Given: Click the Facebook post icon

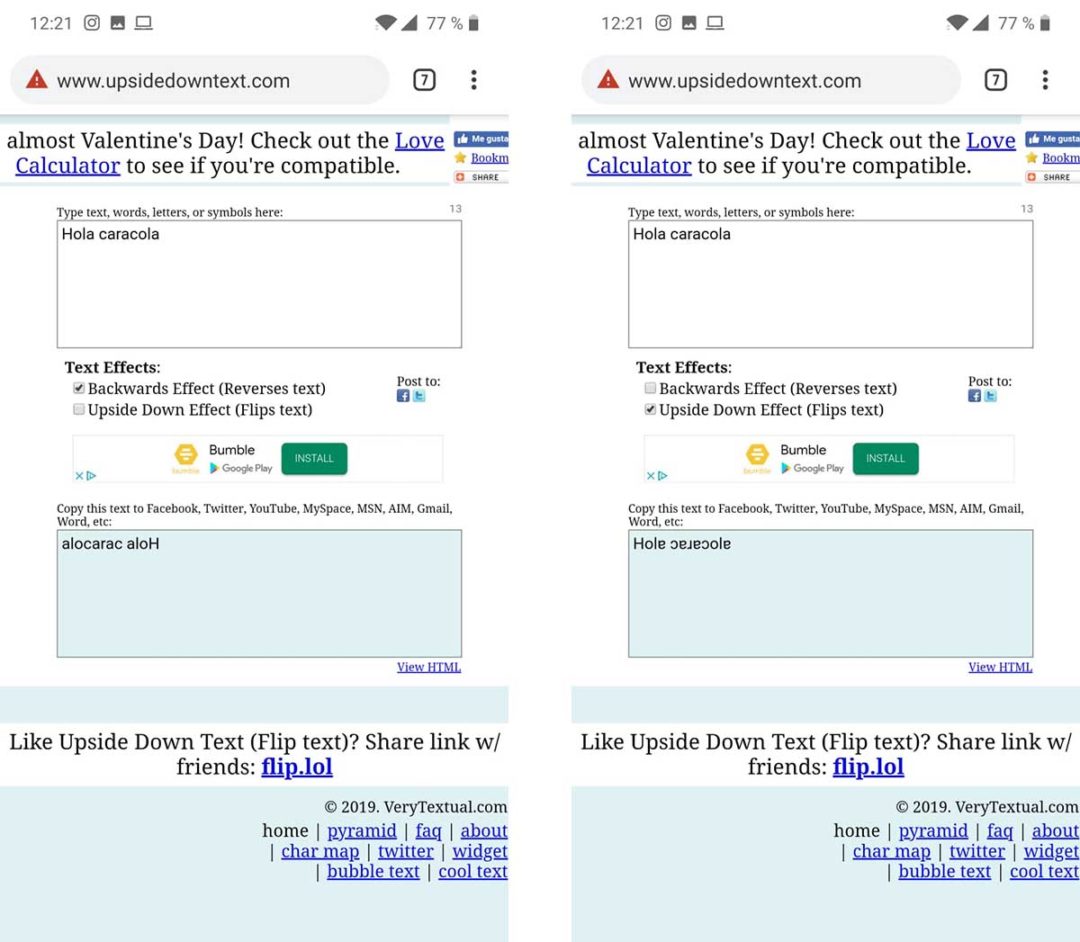Looking at the screenshot, I should tap(402, 396).
